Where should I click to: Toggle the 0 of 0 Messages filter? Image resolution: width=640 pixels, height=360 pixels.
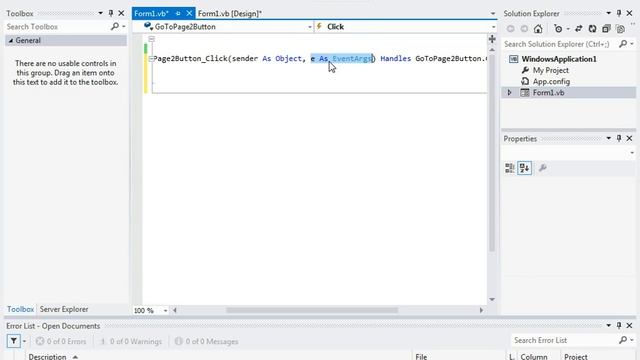[207, 341]
